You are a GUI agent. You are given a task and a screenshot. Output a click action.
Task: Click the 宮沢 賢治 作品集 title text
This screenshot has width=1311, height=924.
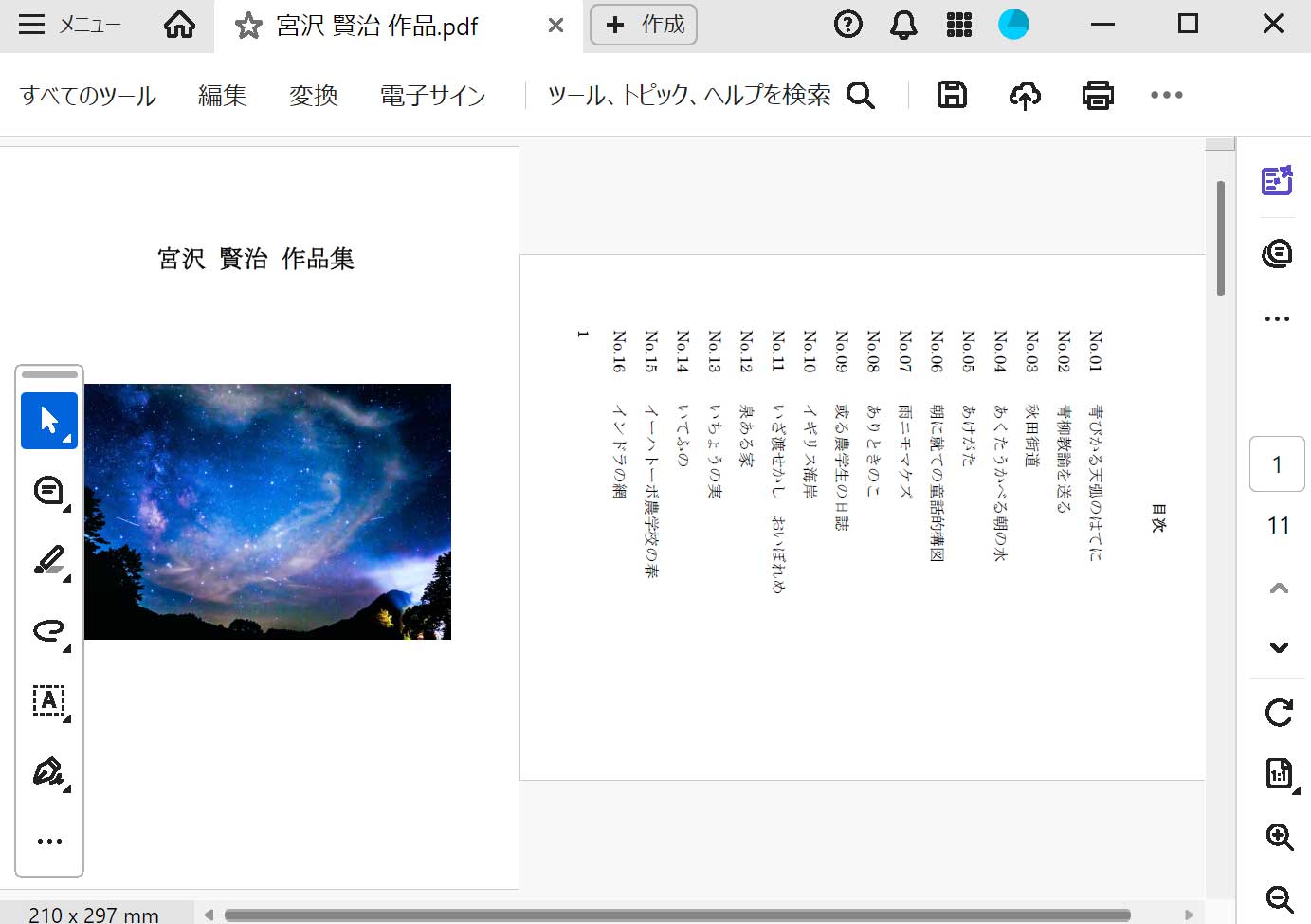pyautogui.click(x=256, y=259)
